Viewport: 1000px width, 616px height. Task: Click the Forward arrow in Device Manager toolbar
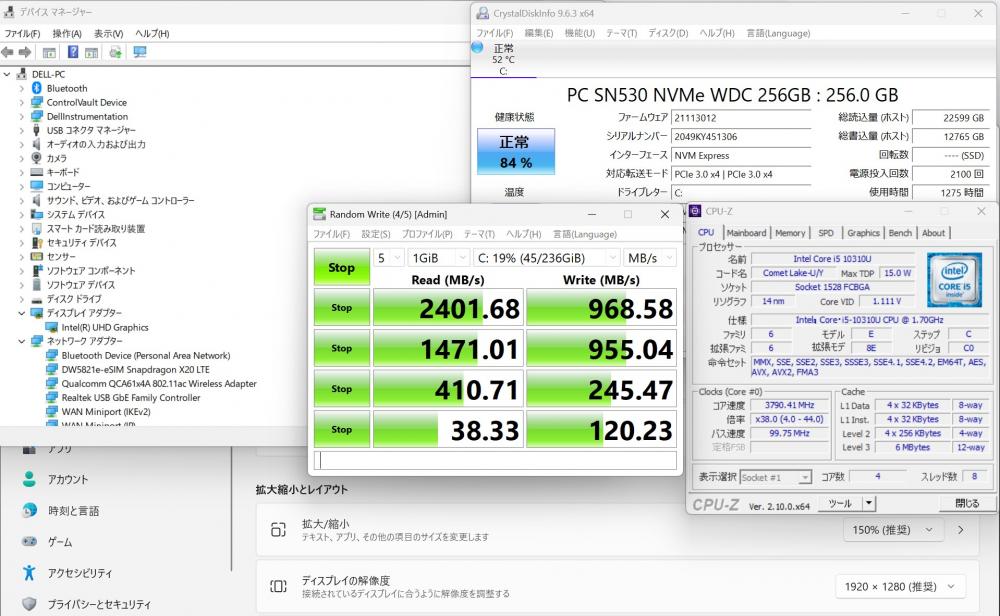25,52
